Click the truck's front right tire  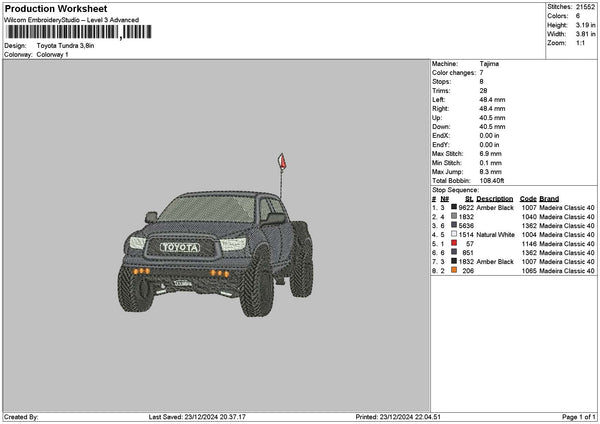click(x=257, y=284)
